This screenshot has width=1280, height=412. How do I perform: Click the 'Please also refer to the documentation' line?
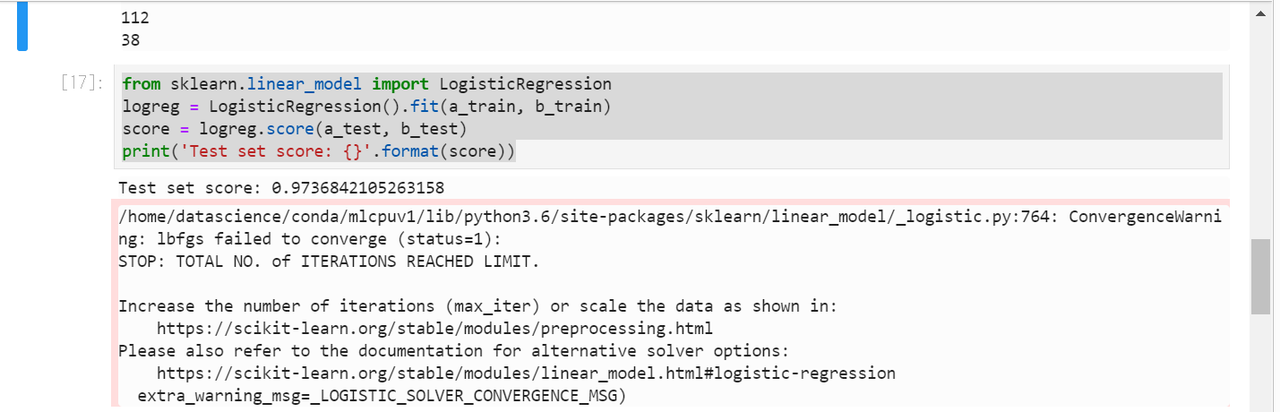tap(454, 351)
